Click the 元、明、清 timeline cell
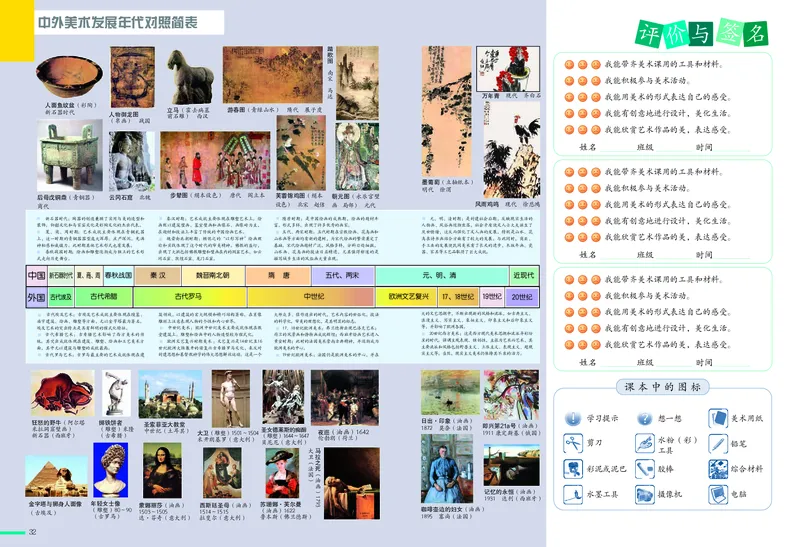The height and width of the screenshot is (547, 800). point(442,276)
